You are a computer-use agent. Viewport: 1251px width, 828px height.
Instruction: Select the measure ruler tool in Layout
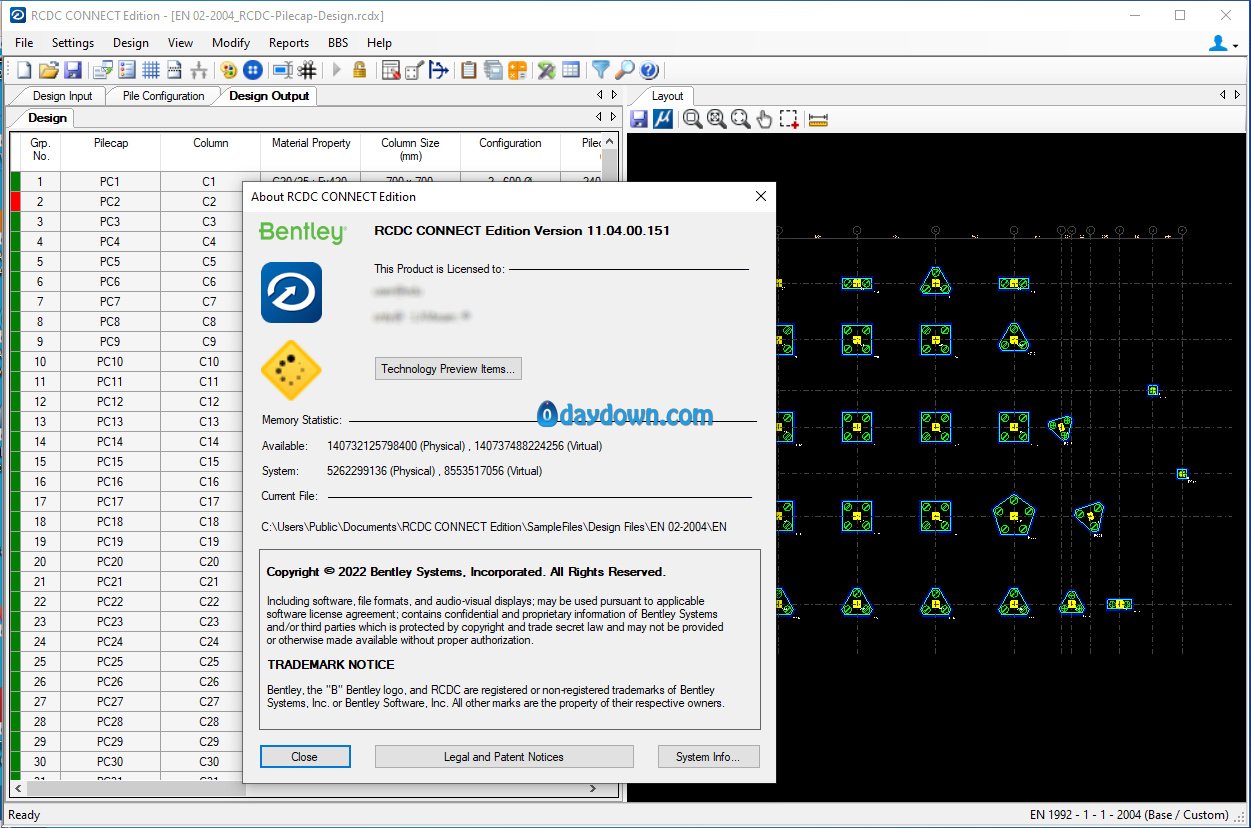819,119
